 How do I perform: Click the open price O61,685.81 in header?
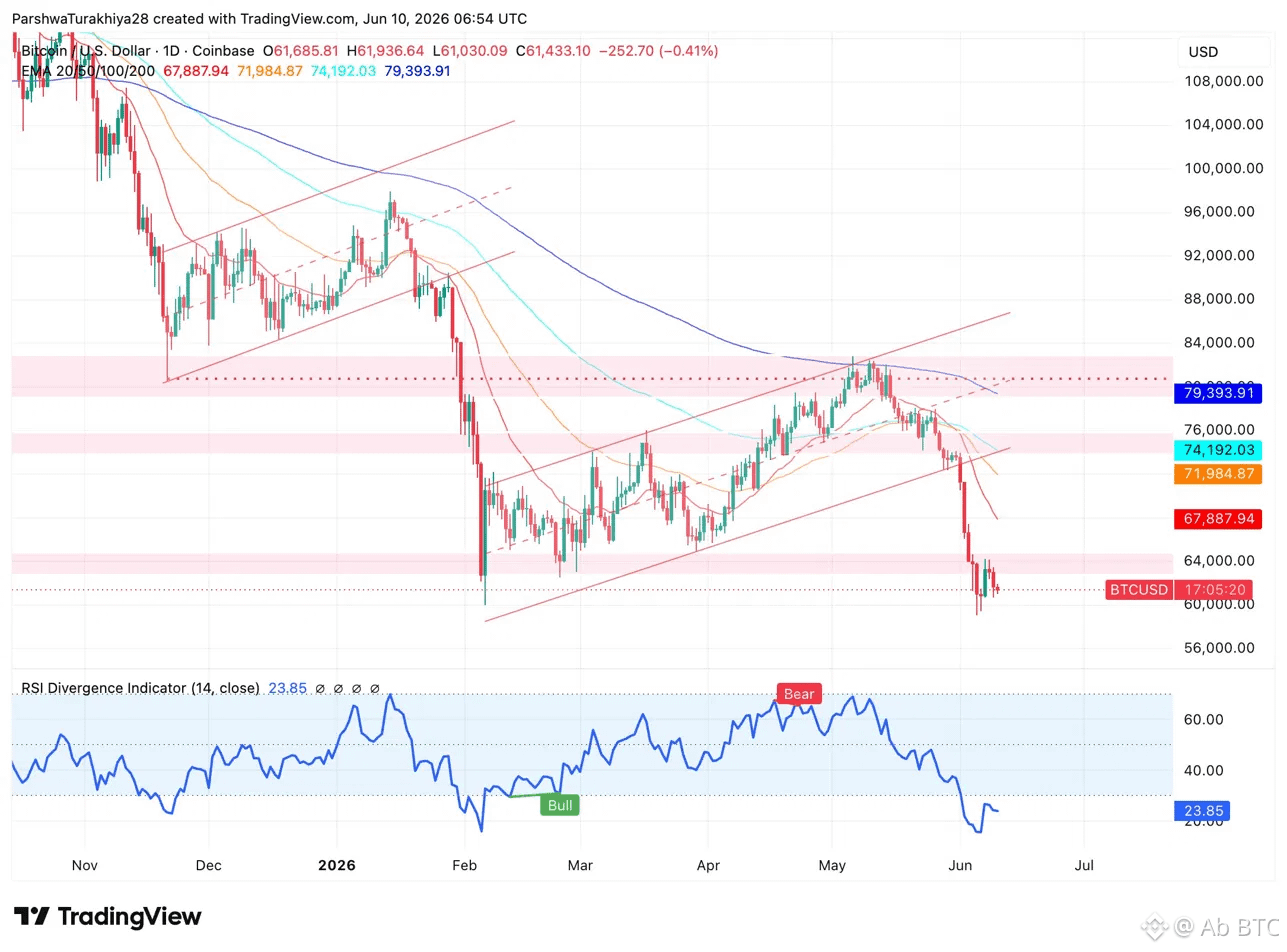click(303, 51)
